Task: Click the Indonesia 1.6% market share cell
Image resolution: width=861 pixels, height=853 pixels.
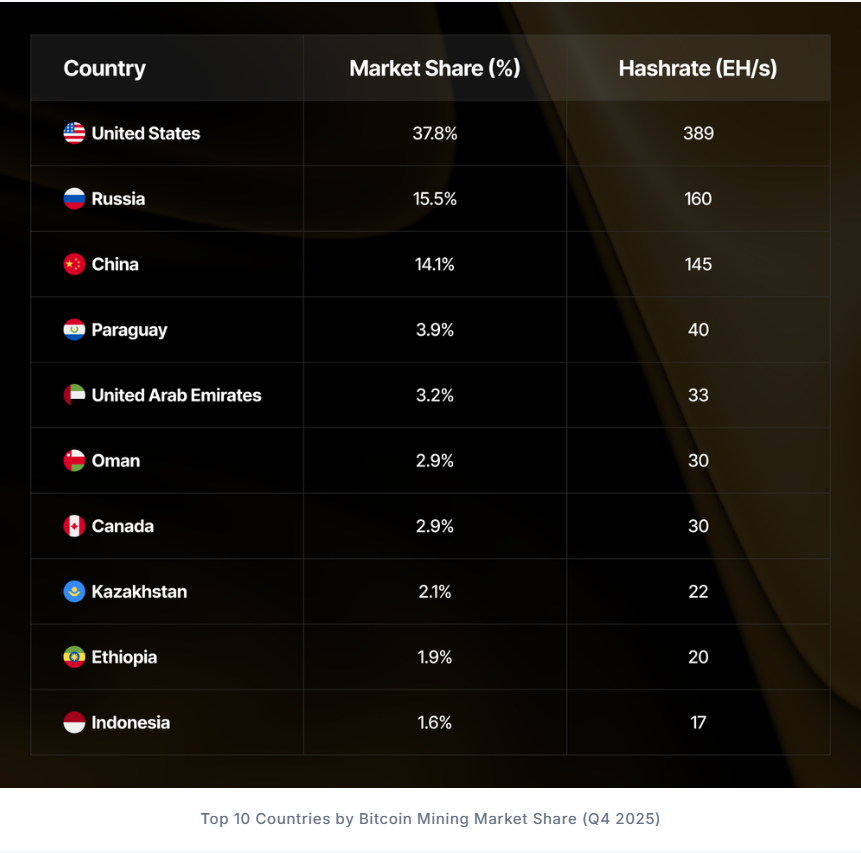Action: [435, 723]
